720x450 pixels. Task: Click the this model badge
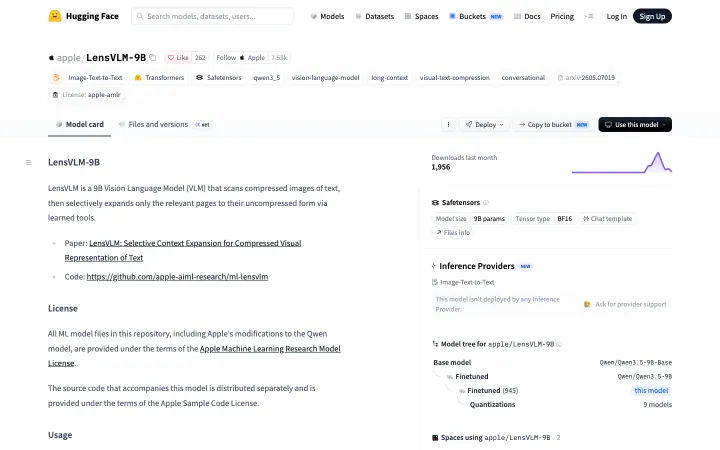(x=651, y=390)
